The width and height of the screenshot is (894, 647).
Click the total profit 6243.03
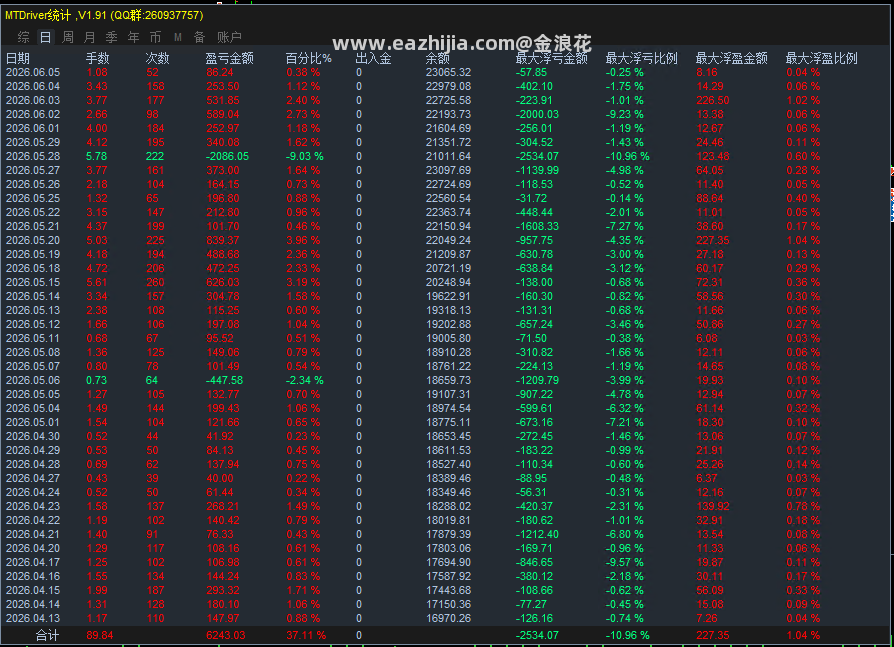[x=226, y=635]
